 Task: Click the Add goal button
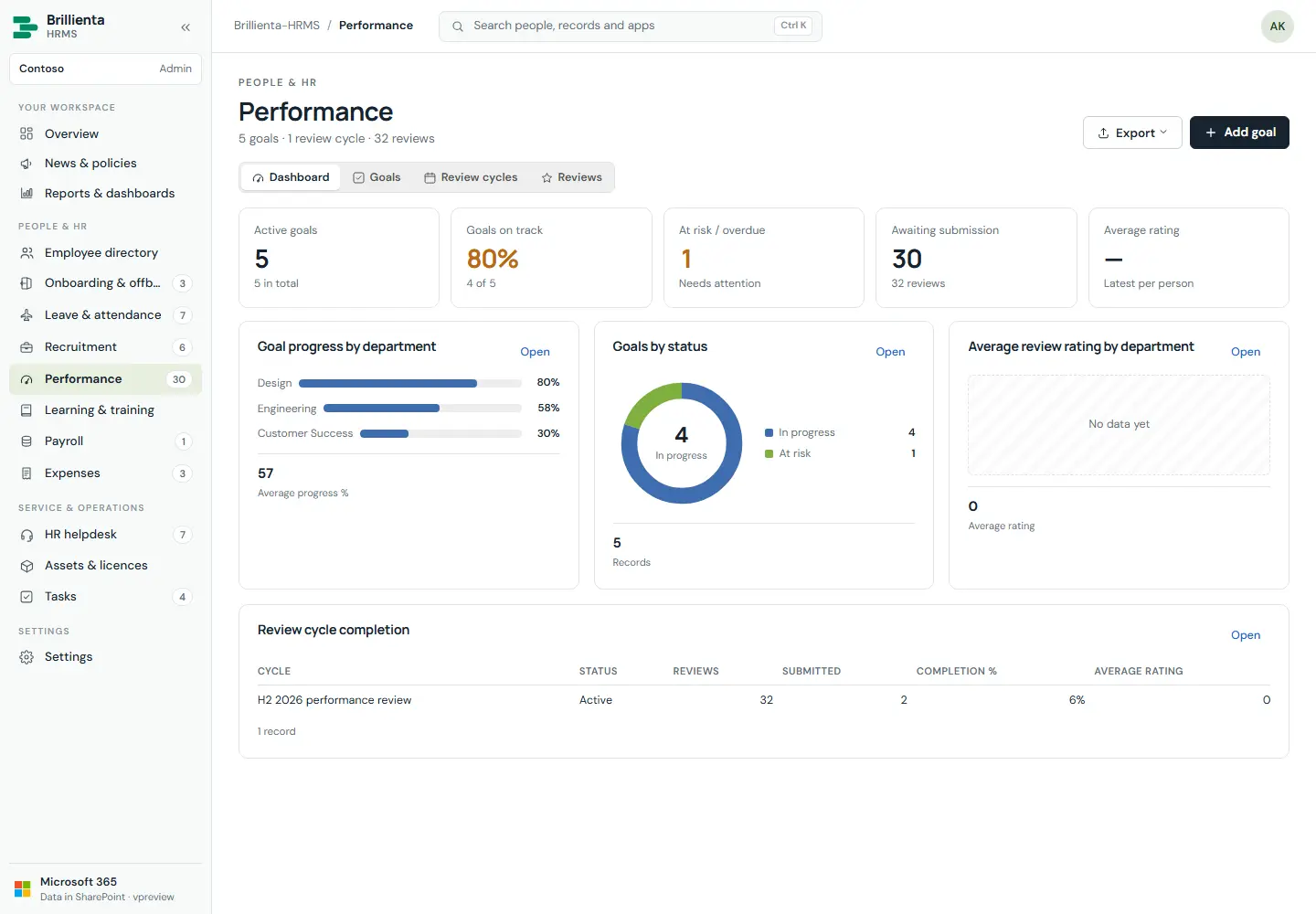click(x=1239, y=133)
